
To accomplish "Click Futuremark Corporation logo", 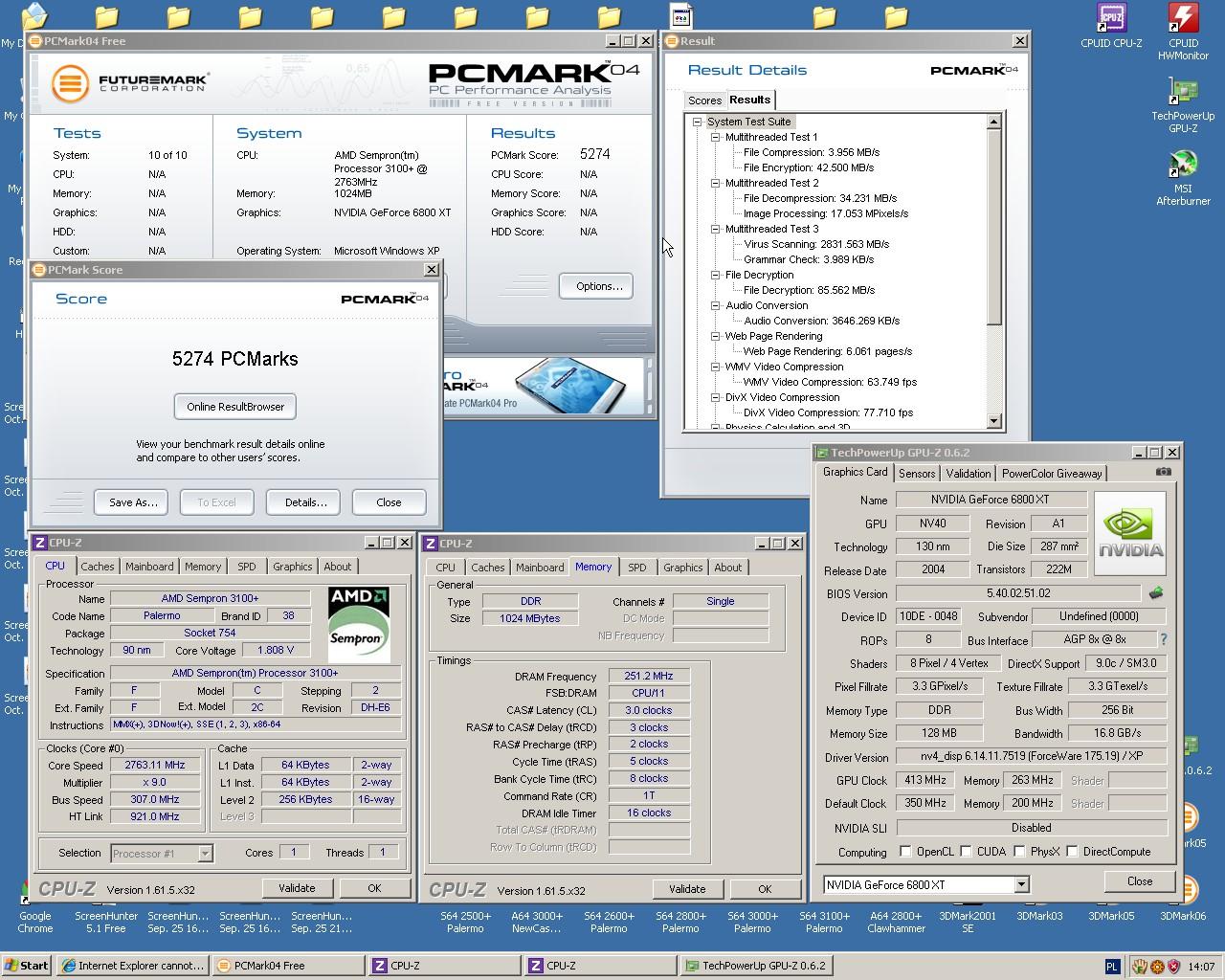I will [131, 82].
